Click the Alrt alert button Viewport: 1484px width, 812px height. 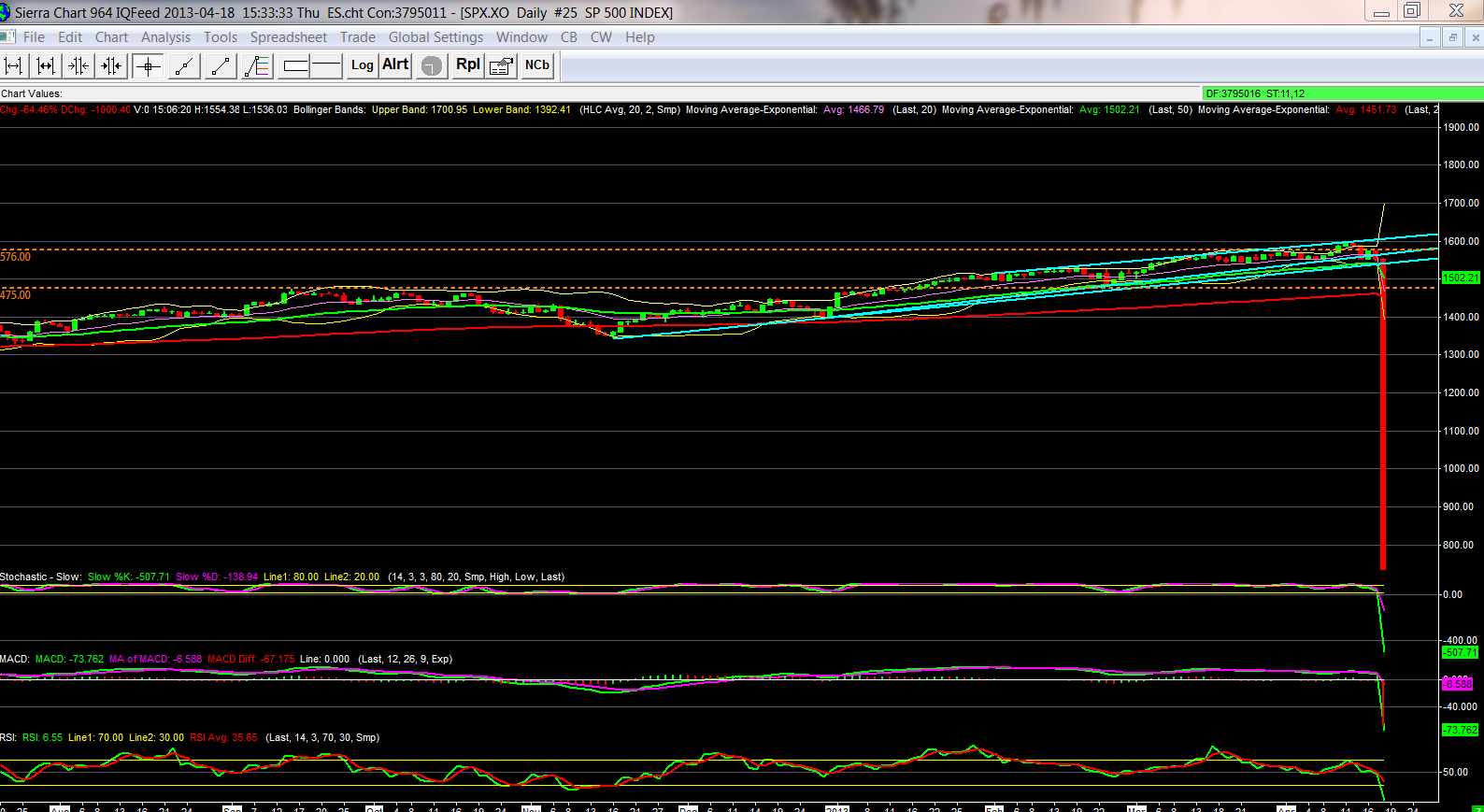[x=396, y=65]
